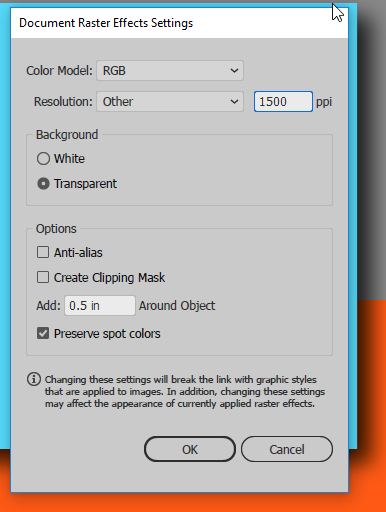The width and height of the screenshot is (386, 512).
Task: Click the White option text label
Action: [69, 159]
